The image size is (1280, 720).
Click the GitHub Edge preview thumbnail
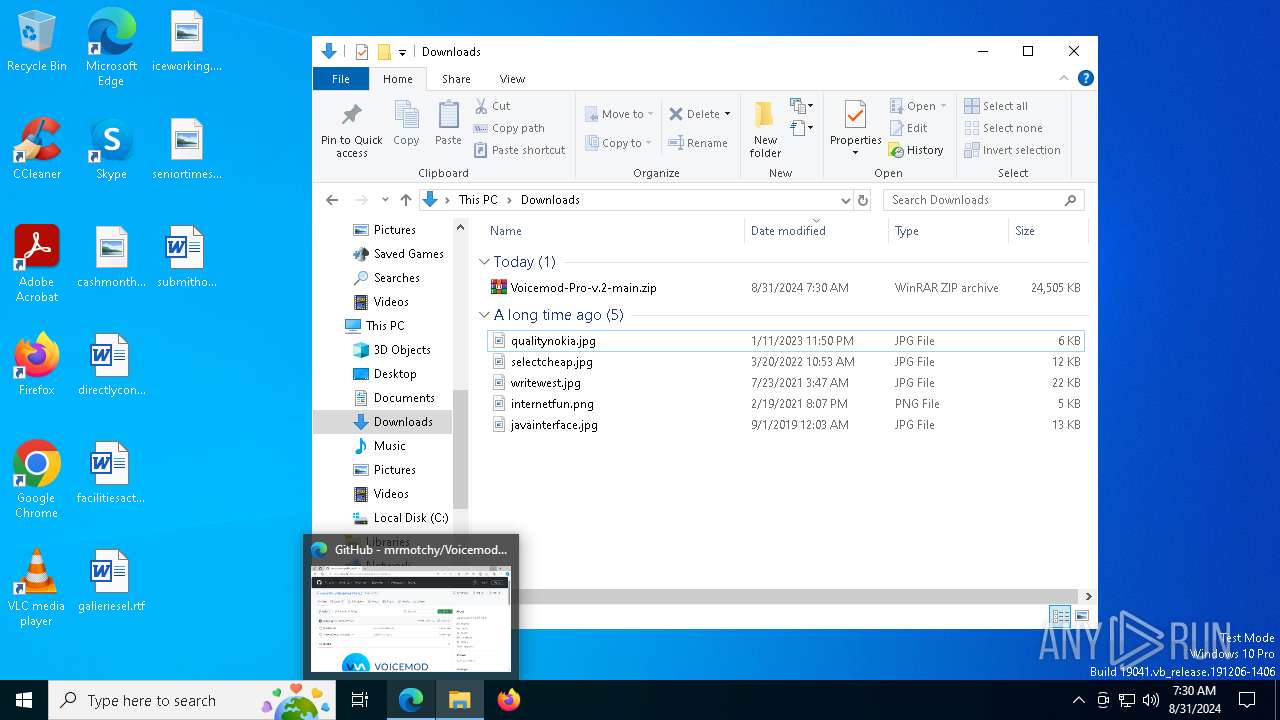(x=411, y=619)
